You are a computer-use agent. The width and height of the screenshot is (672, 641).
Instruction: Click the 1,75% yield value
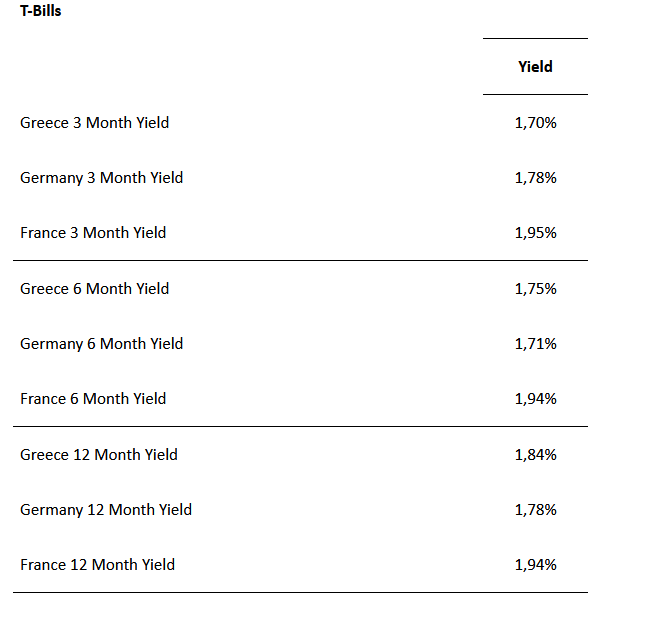point(535,289)
